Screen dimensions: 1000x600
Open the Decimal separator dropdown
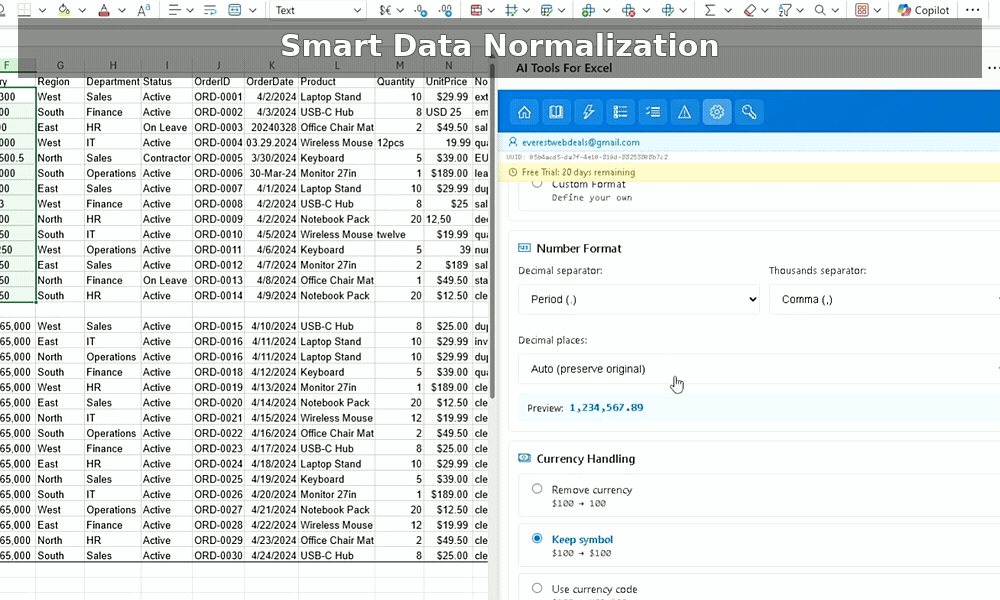(638, 299)
